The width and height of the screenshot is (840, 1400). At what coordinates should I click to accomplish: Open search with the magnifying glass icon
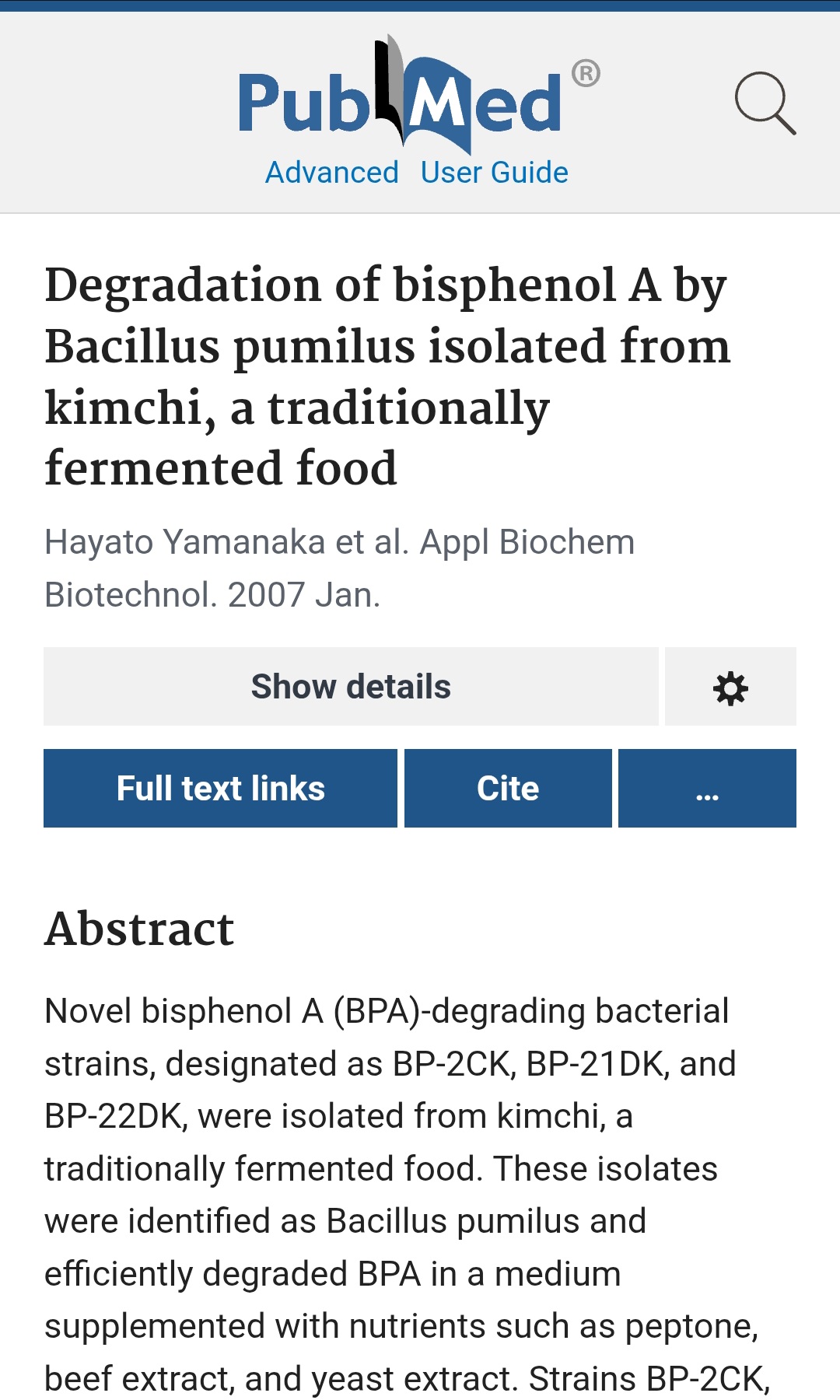(x=765, y=103)
